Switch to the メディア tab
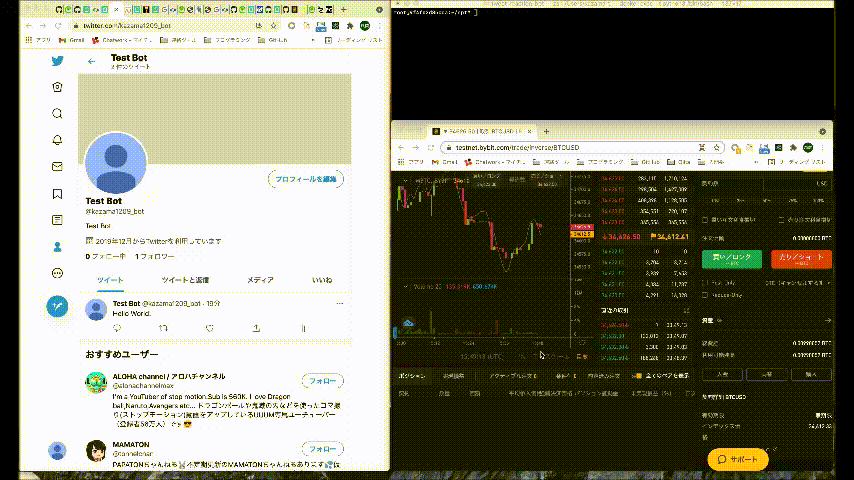 pos(260,280)
